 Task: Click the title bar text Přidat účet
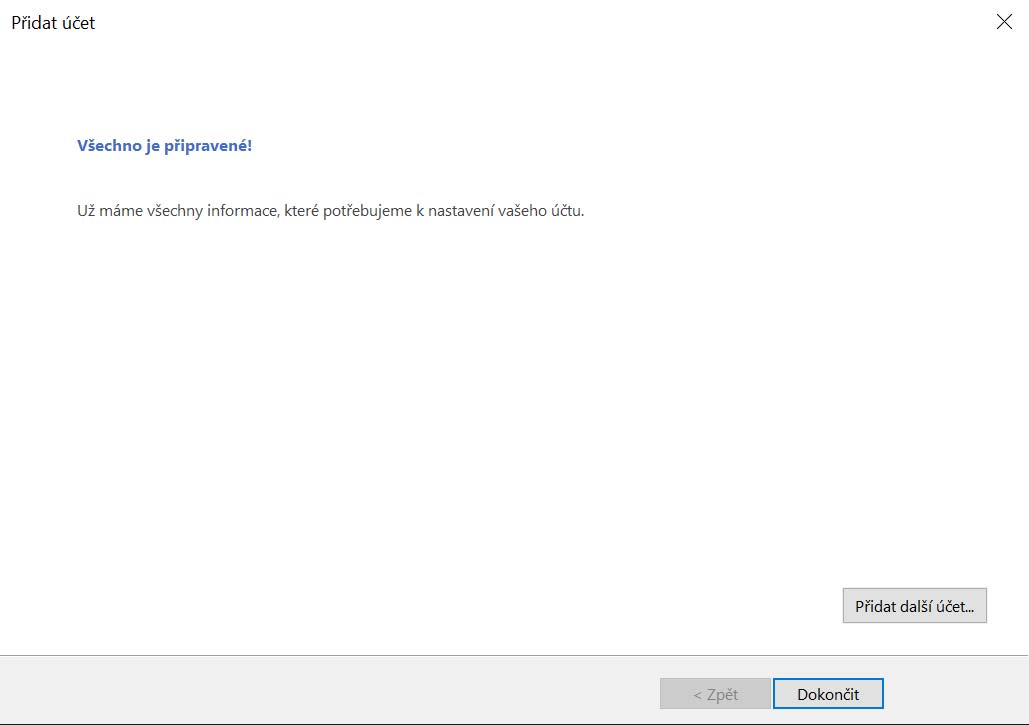click(x=53, y=23)
